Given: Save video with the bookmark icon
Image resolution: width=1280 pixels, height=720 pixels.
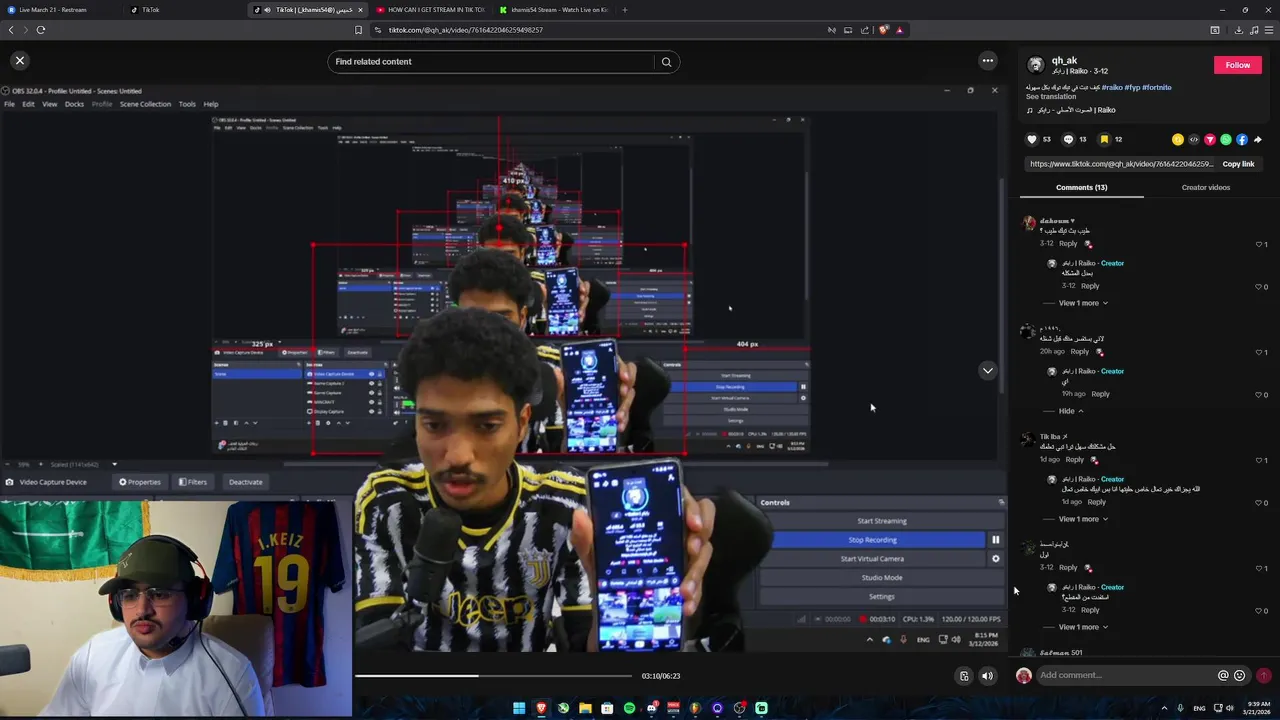Looking at the screenshot, I should point(1104,140).
